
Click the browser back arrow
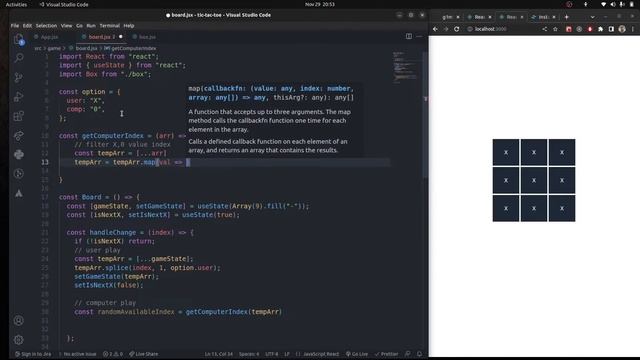[435, 29]
